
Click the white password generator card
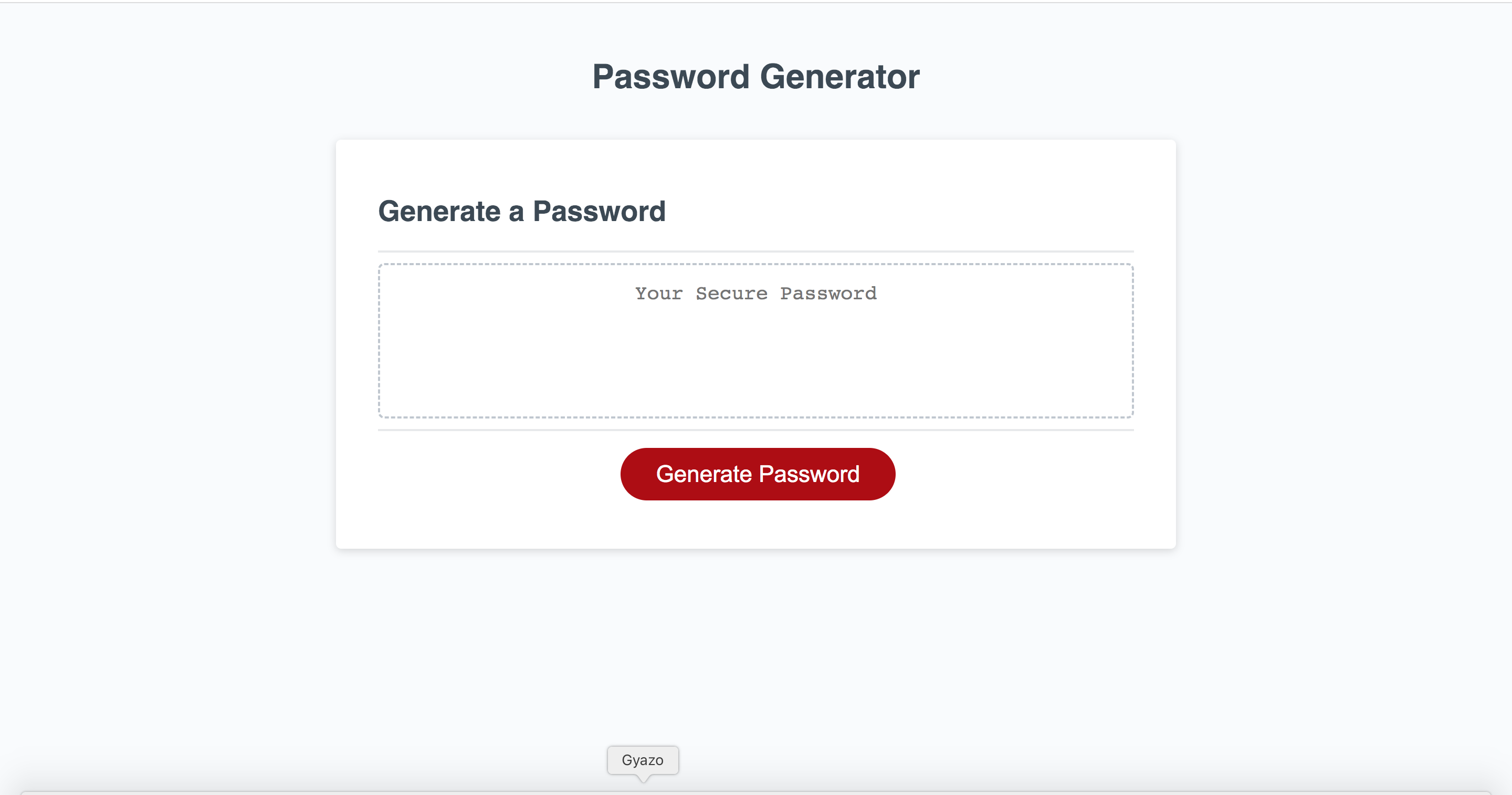pos(755,528)
